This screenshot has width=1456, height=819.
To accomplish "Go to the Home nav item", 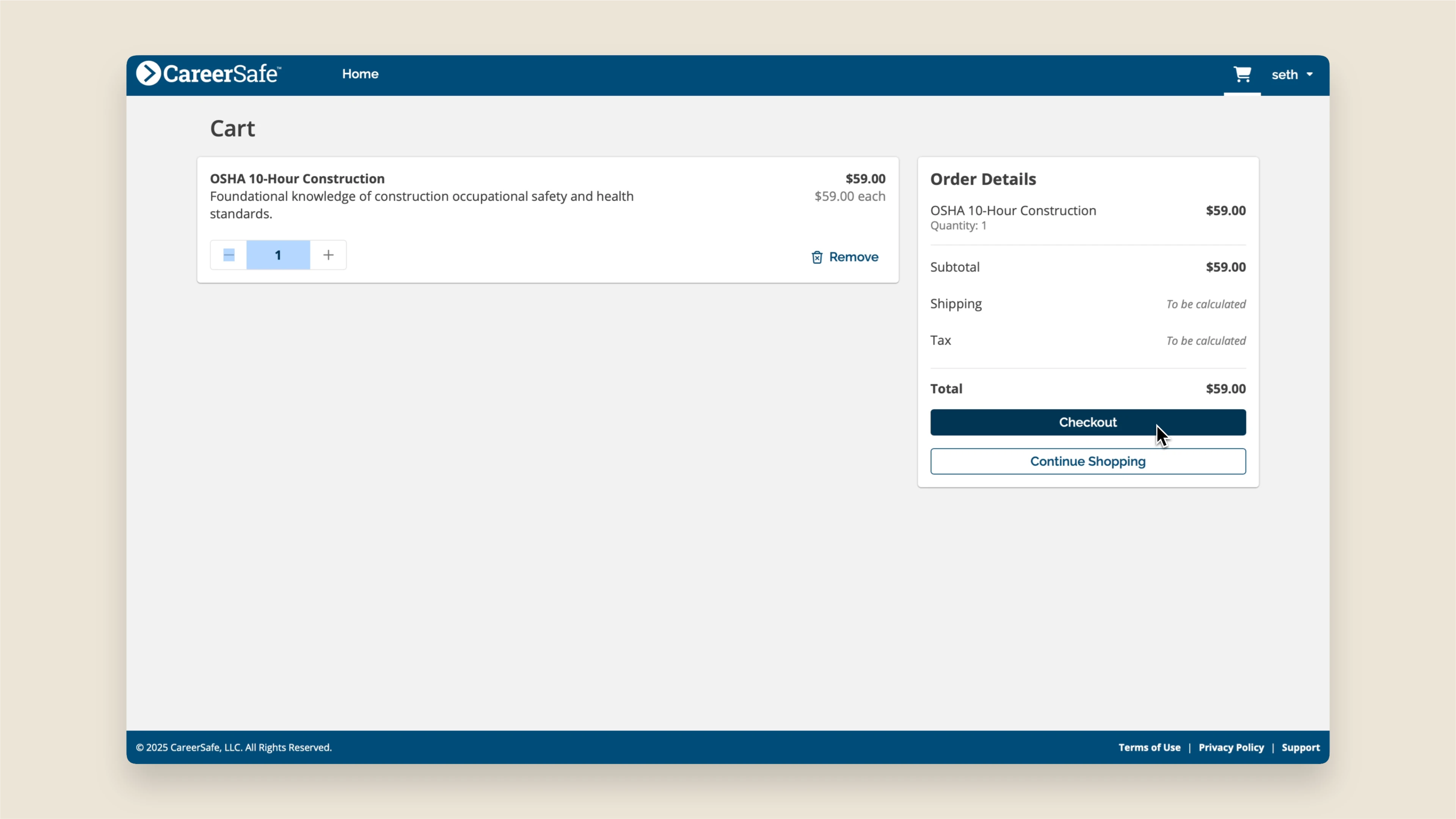I will click(x=360, y=74).
